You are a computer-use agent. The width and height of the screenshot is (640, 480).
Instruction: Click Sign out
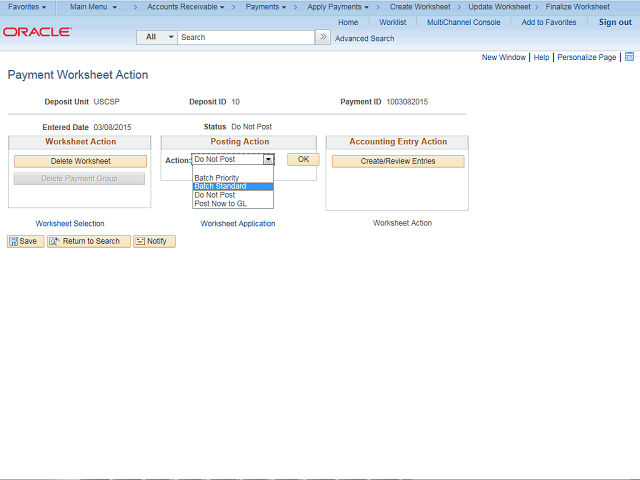click(x=615, y=22)
